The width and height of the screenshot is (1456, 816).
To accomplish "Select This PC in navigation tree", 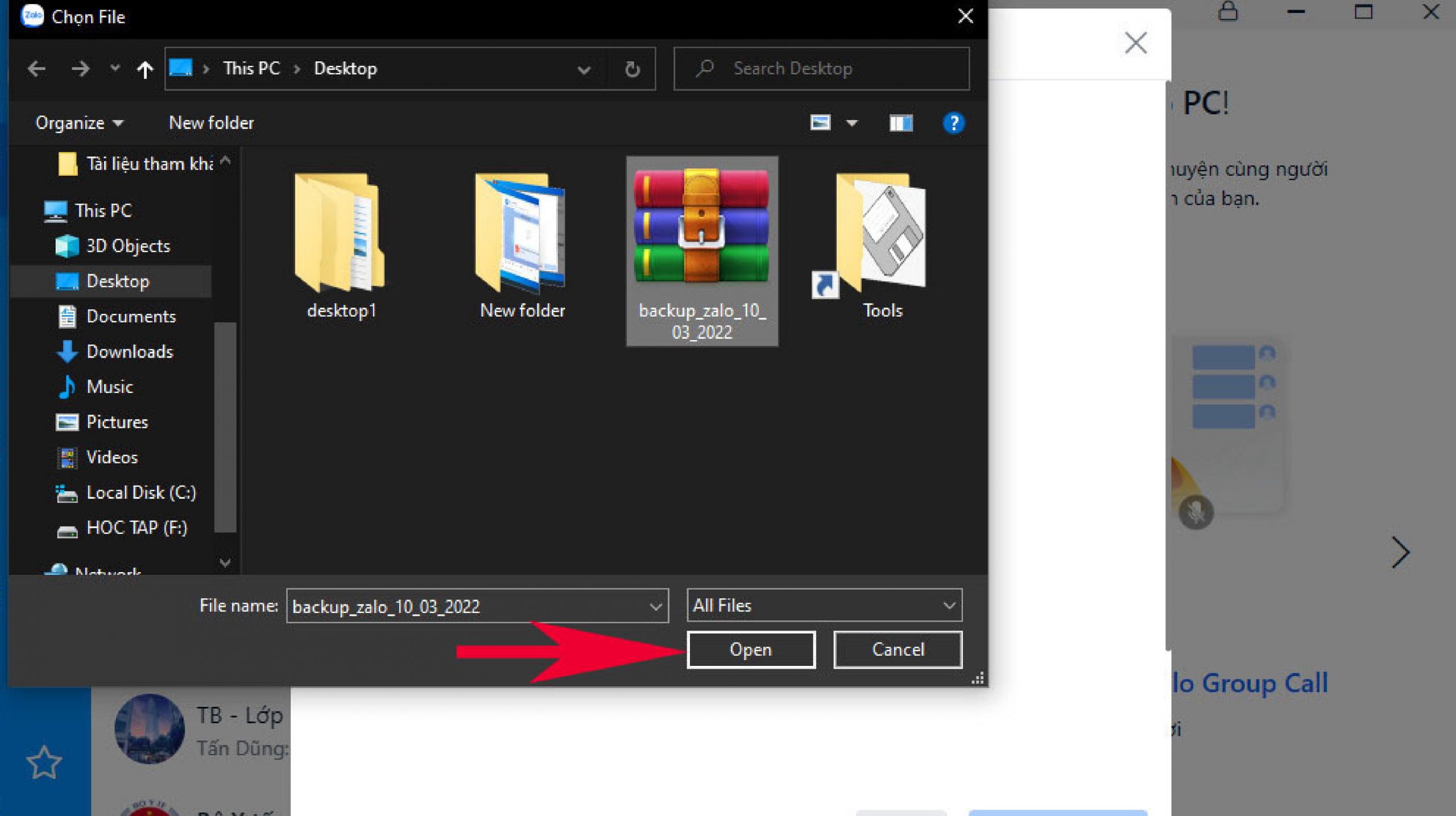I will (x=88, y=210).
